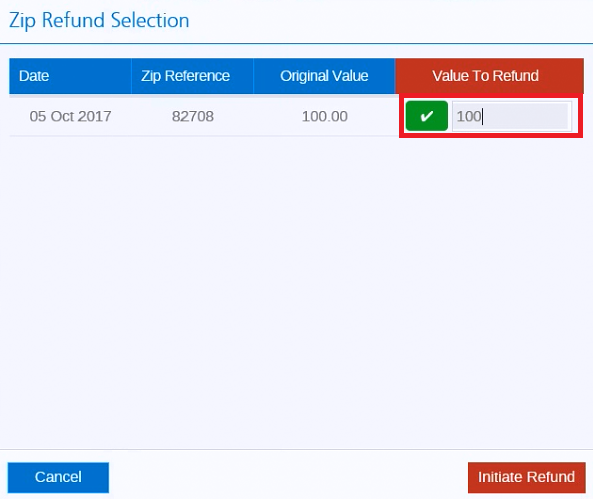Click the Zip Refund Selection title
The height and width of the screenshot is (499, 593).
click(99, 20)
